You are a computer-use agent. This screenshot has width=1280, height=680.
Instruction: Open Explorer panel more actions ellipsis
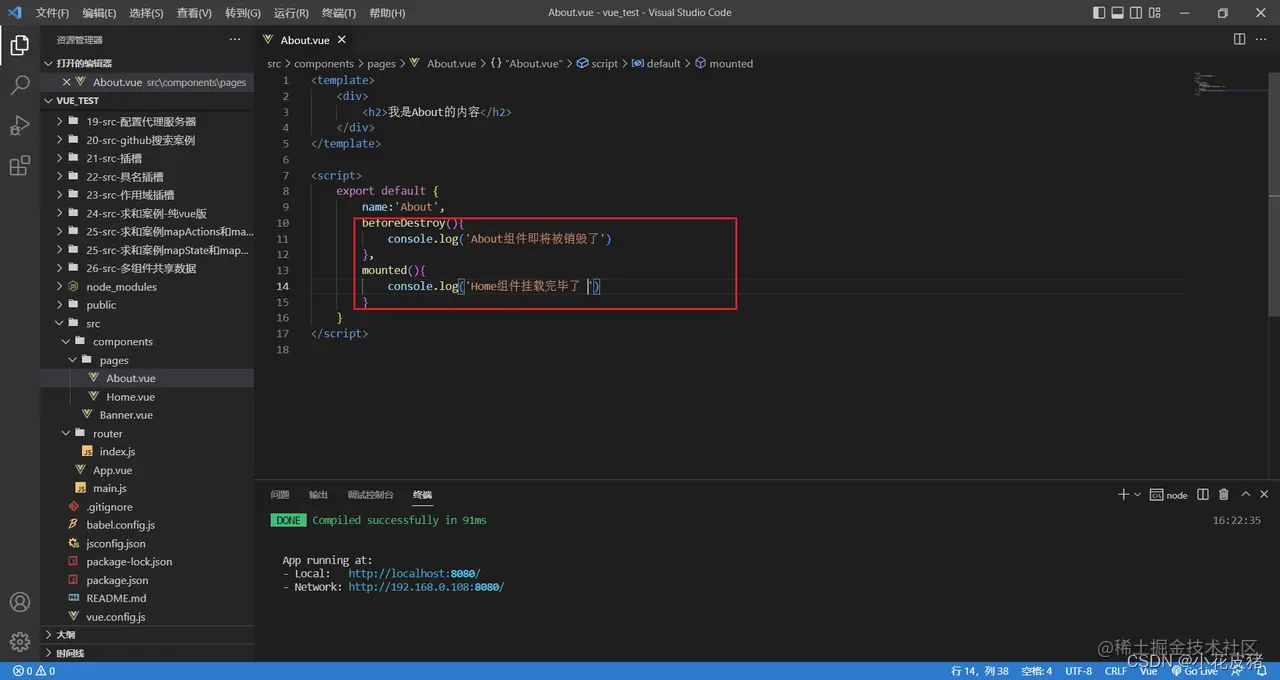[235, 39]
